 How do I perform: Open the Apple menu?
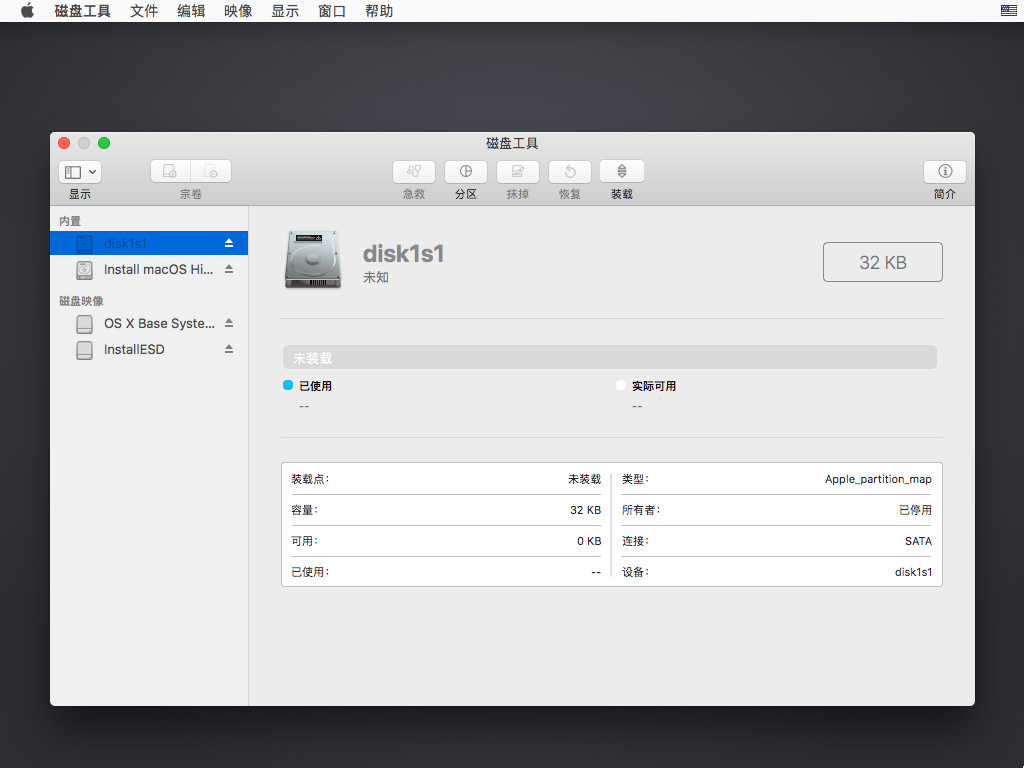click(x=27, y=10)
